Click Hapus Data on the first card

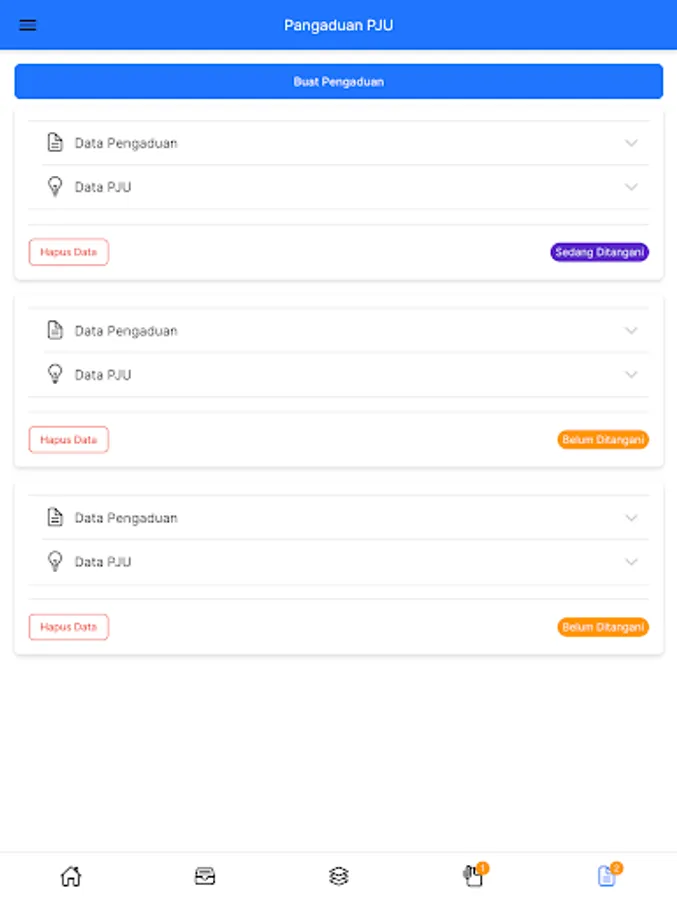click(x=68, y=252)
